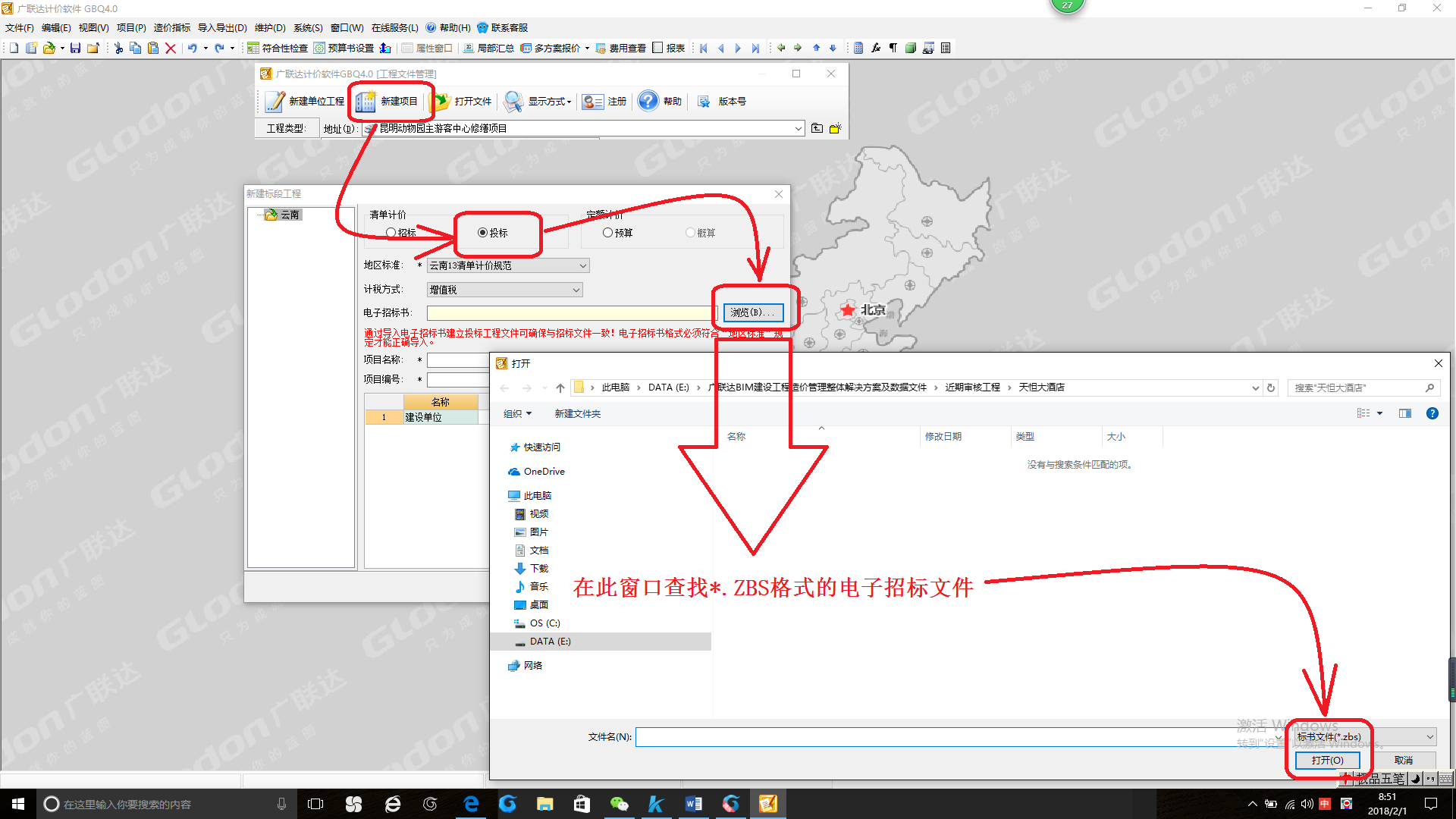This screenshot has width=1456, height=819.
Task: Open the 项目(P) menu
Action: pyautogui.click(x=131, y=27)
